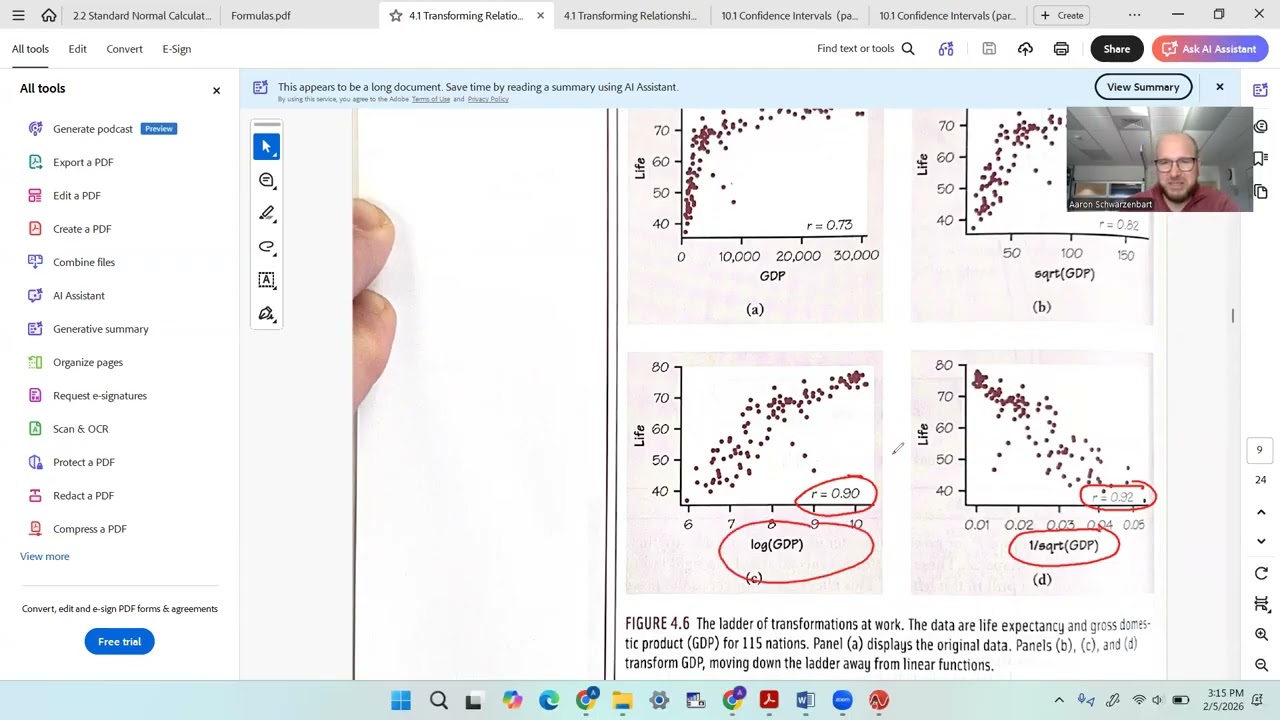Open the Convert menu
Screen dimensions: 1280x720
click(x=124, y=48)
